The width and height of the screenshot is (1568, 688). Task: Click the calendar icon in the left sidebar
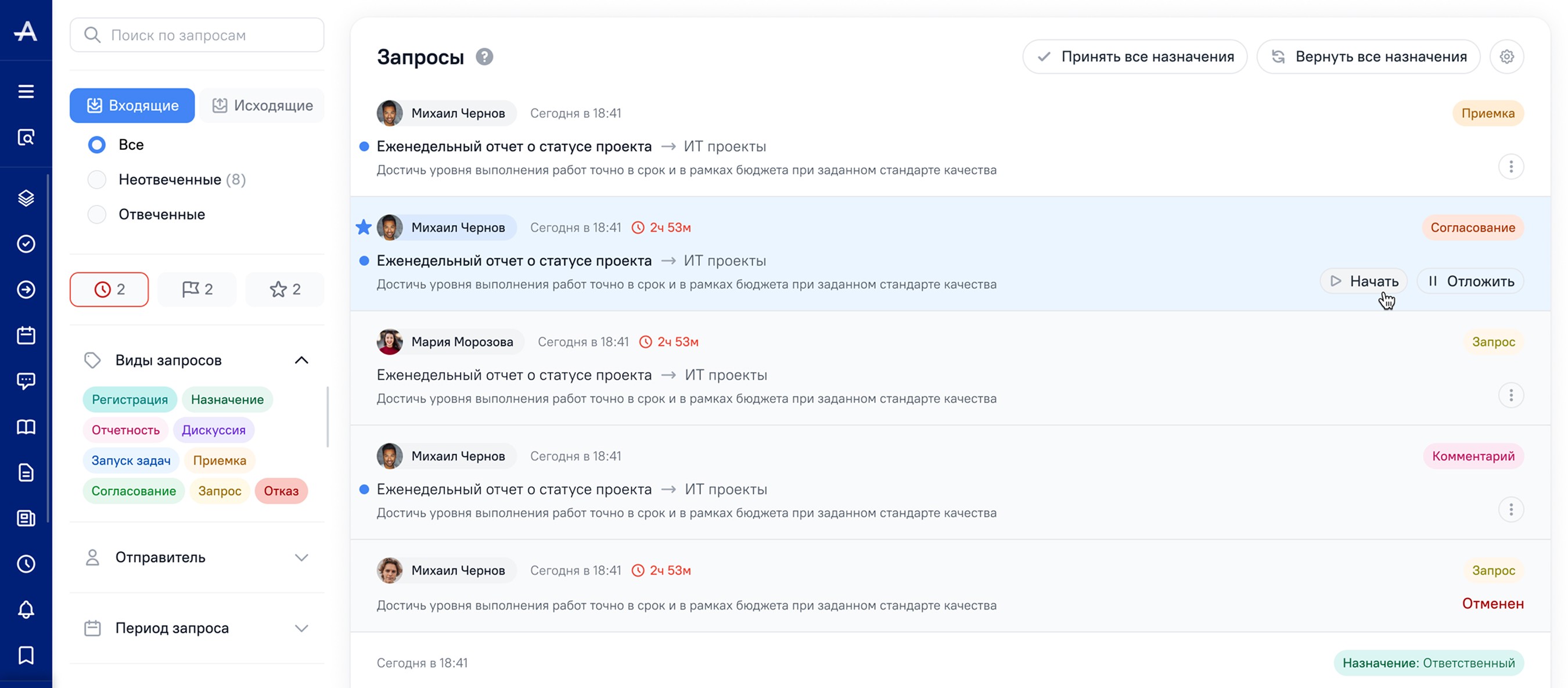click(26, 335)
